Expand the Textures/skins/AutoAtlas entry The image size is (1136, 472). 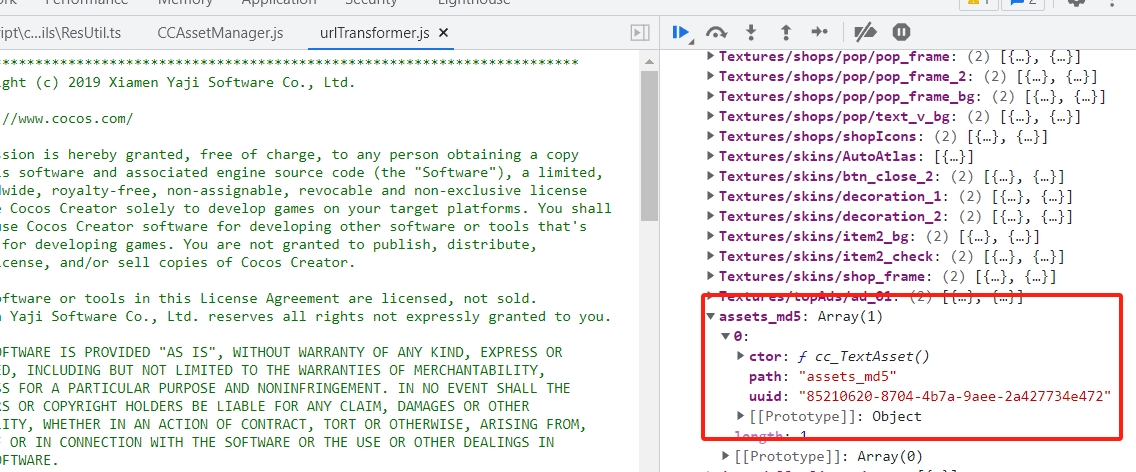(711, 156)
